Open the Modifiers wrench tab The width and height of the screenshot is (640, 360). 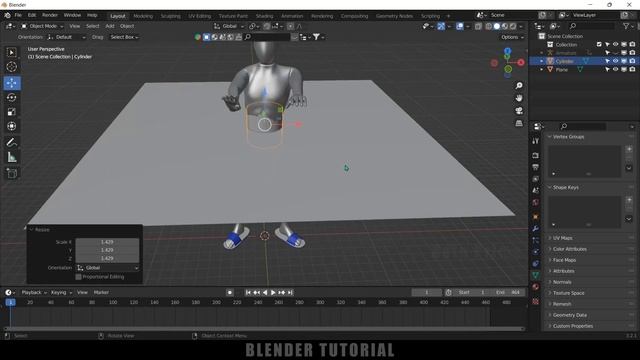(536, 229)
